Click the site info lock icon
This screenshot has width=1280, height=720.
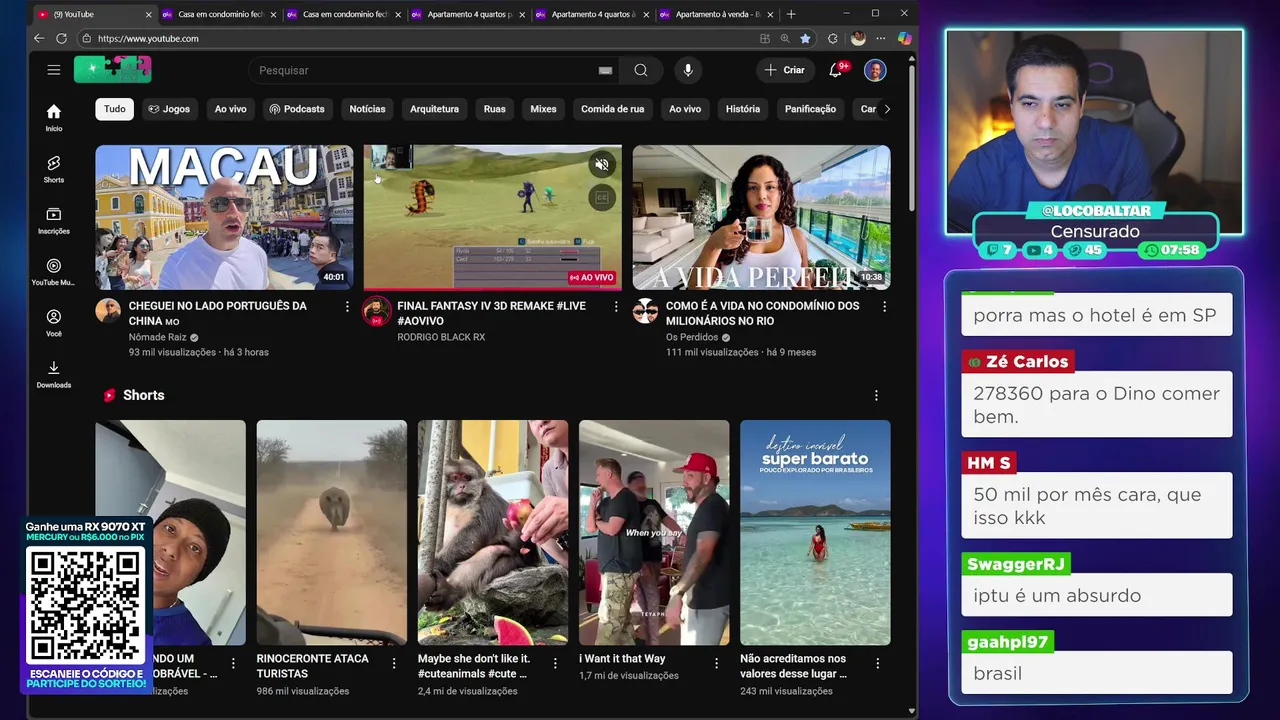point(87,38)
